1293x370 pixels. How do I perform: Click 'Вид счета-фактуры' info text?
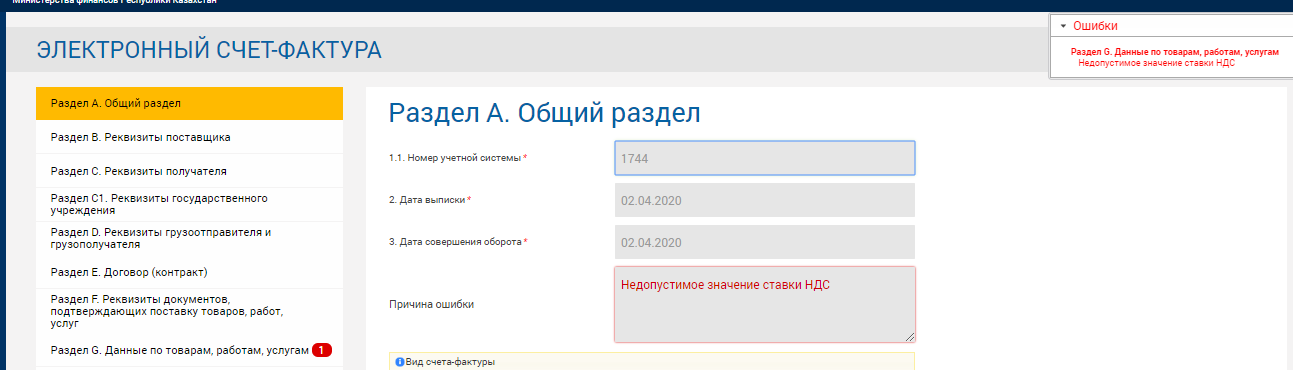point(450,362)
